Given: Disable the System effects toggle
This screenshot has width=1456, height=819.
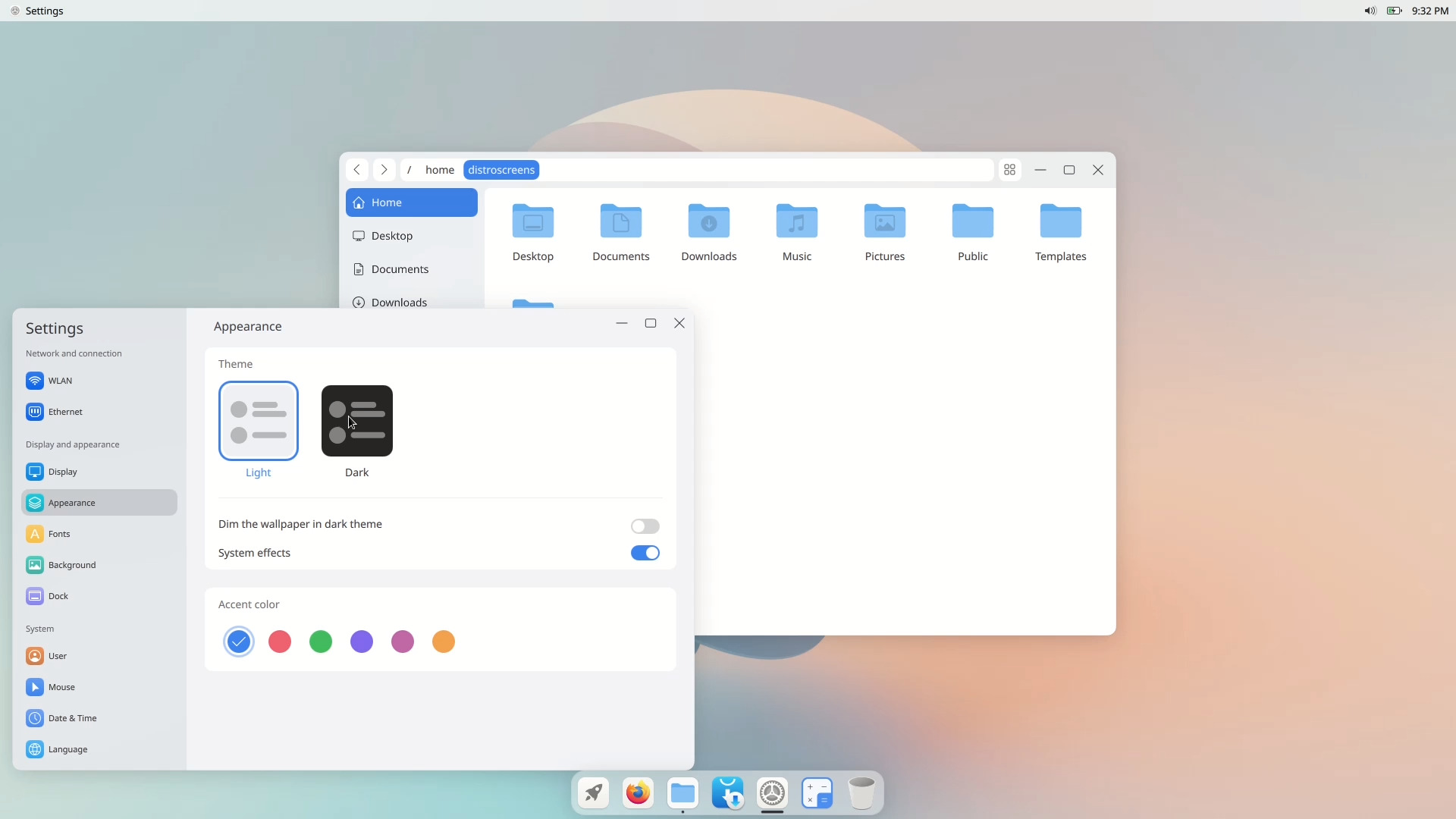Looking at the screenshot, I should 645,553.
